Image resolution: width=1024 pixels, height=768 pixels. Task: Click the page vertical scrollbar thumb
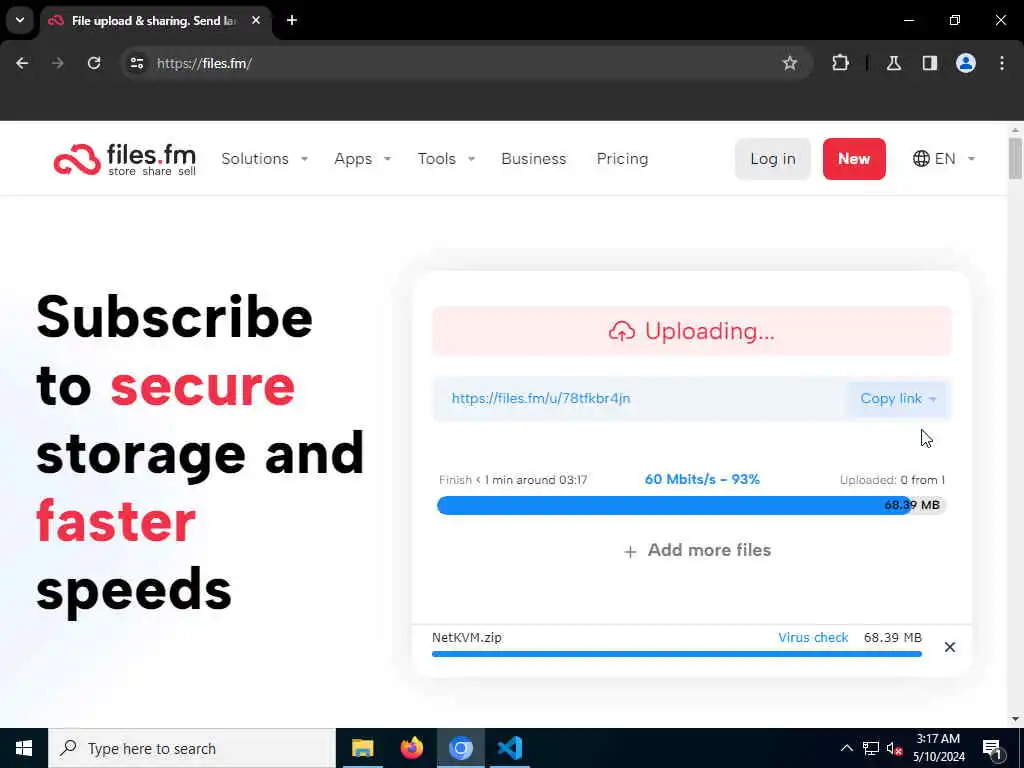click(1014, 158)
